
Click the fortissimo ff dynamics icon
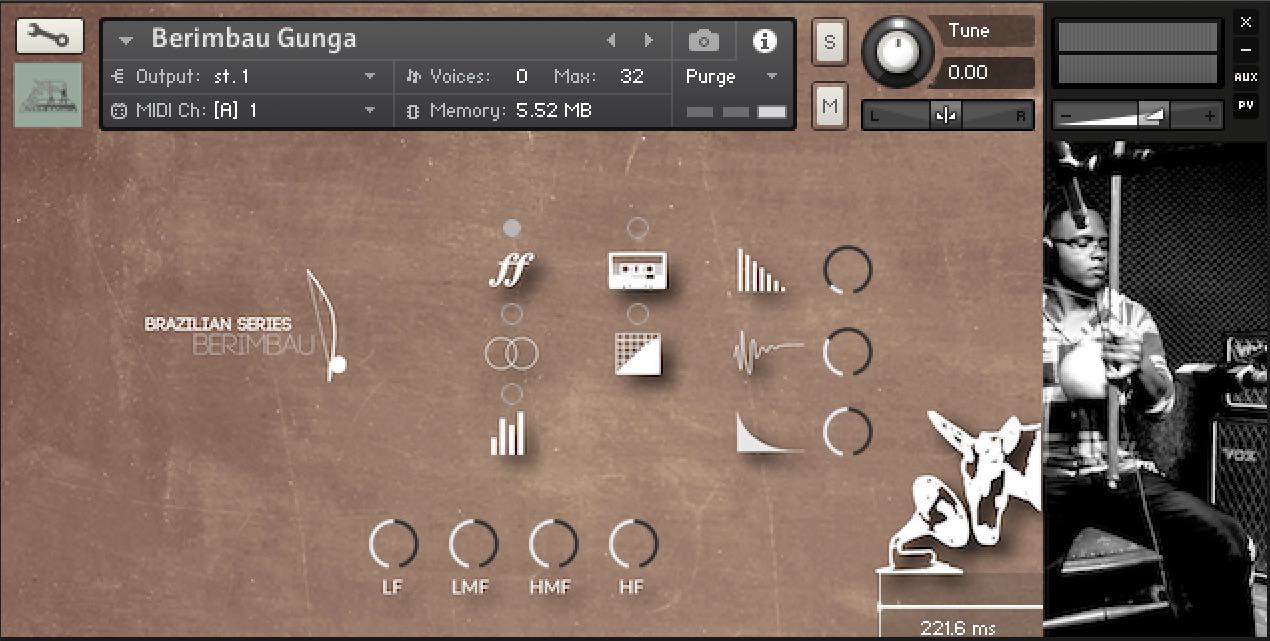[511, 270]
